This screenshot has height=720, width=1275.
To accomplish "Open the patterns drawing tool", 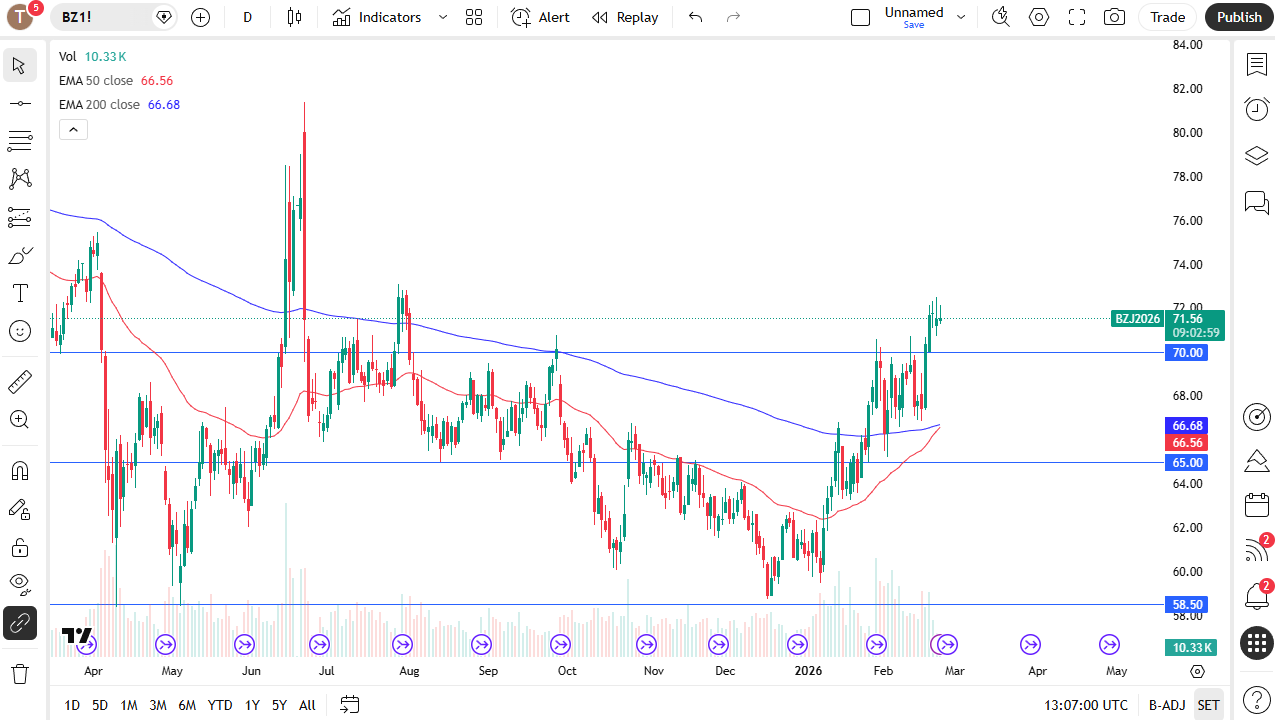I will point(19,179).
